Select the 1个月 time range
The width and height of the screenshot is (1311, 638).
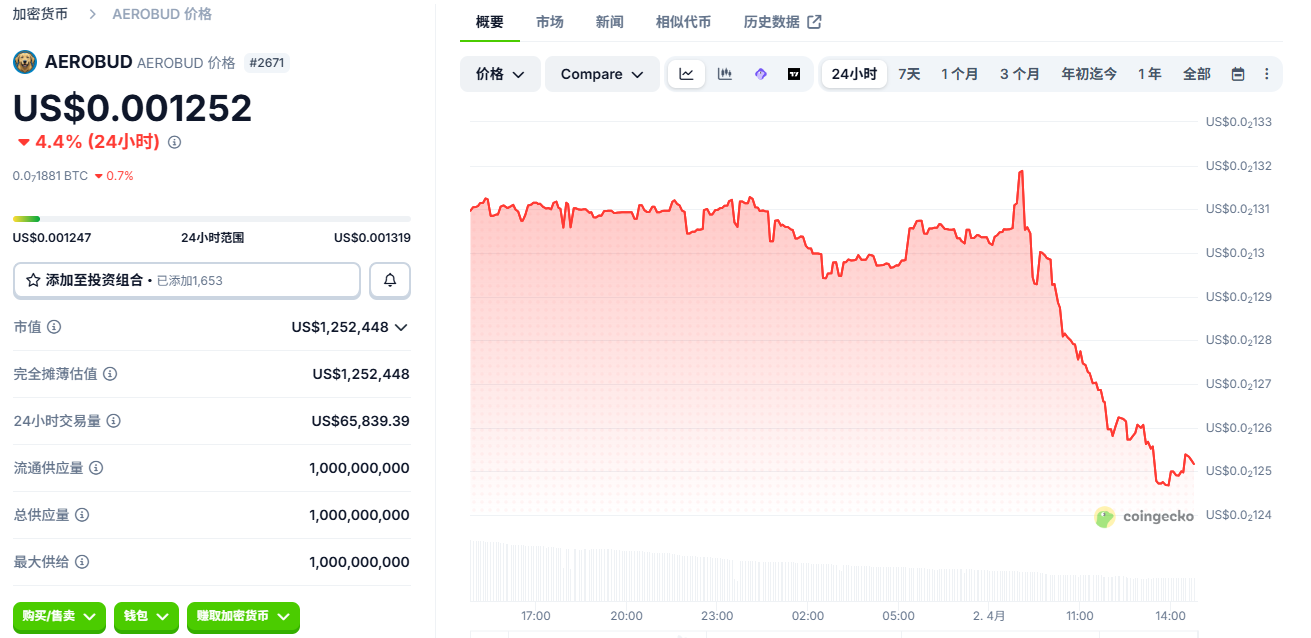[959, 74]
